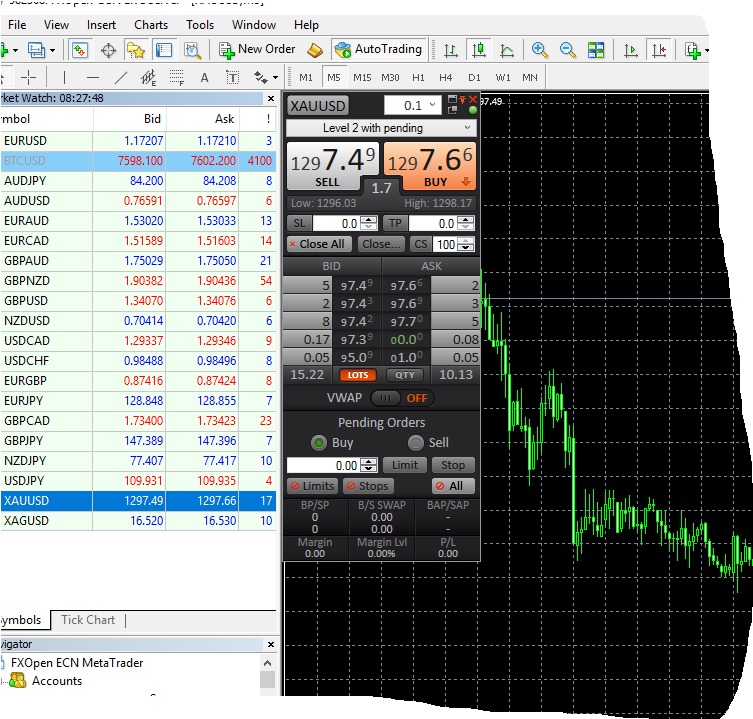
Task: Open the Charts menu
Action: click(151, 24)
